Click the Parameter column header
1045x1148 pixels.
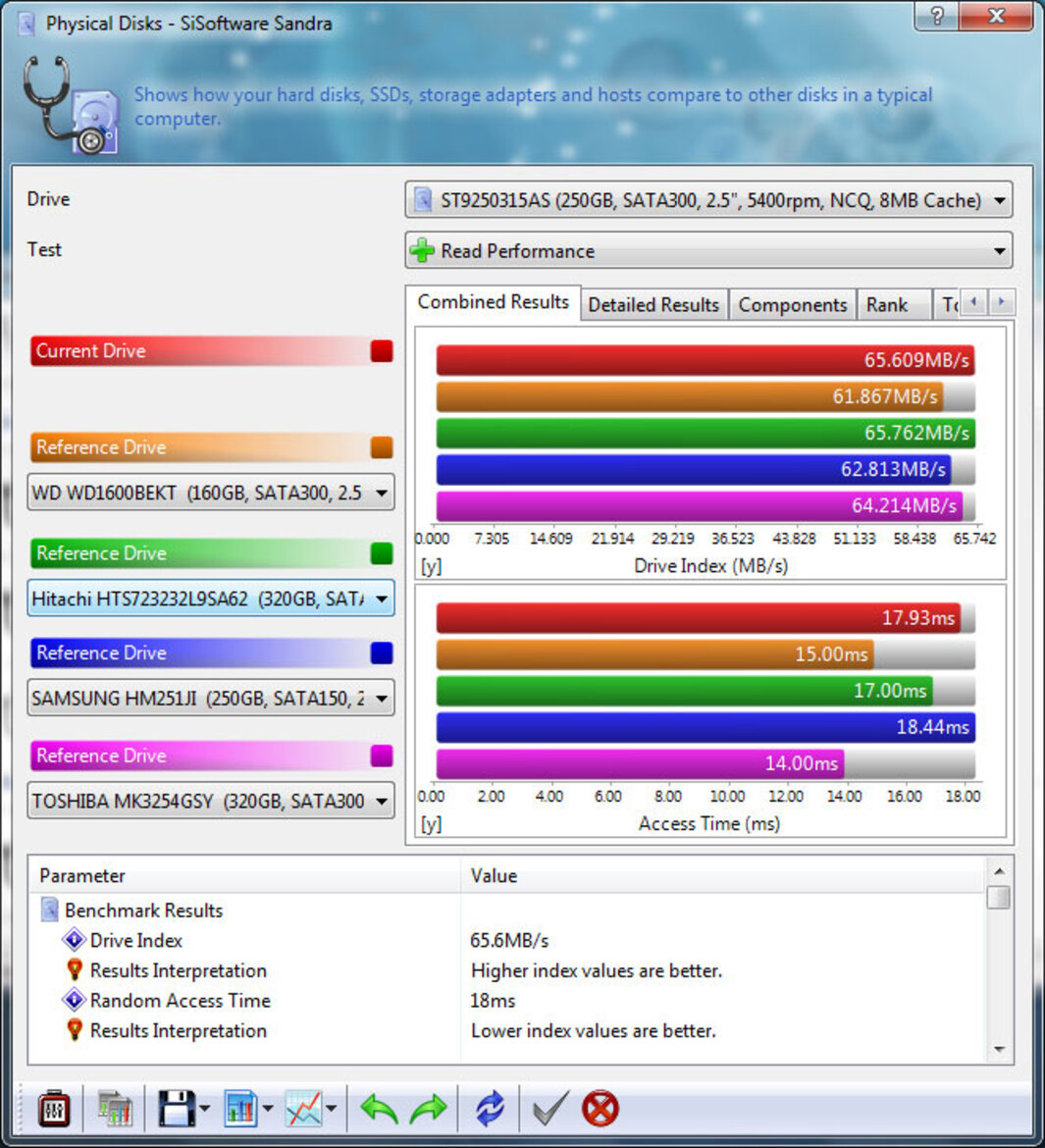[244, 875]
